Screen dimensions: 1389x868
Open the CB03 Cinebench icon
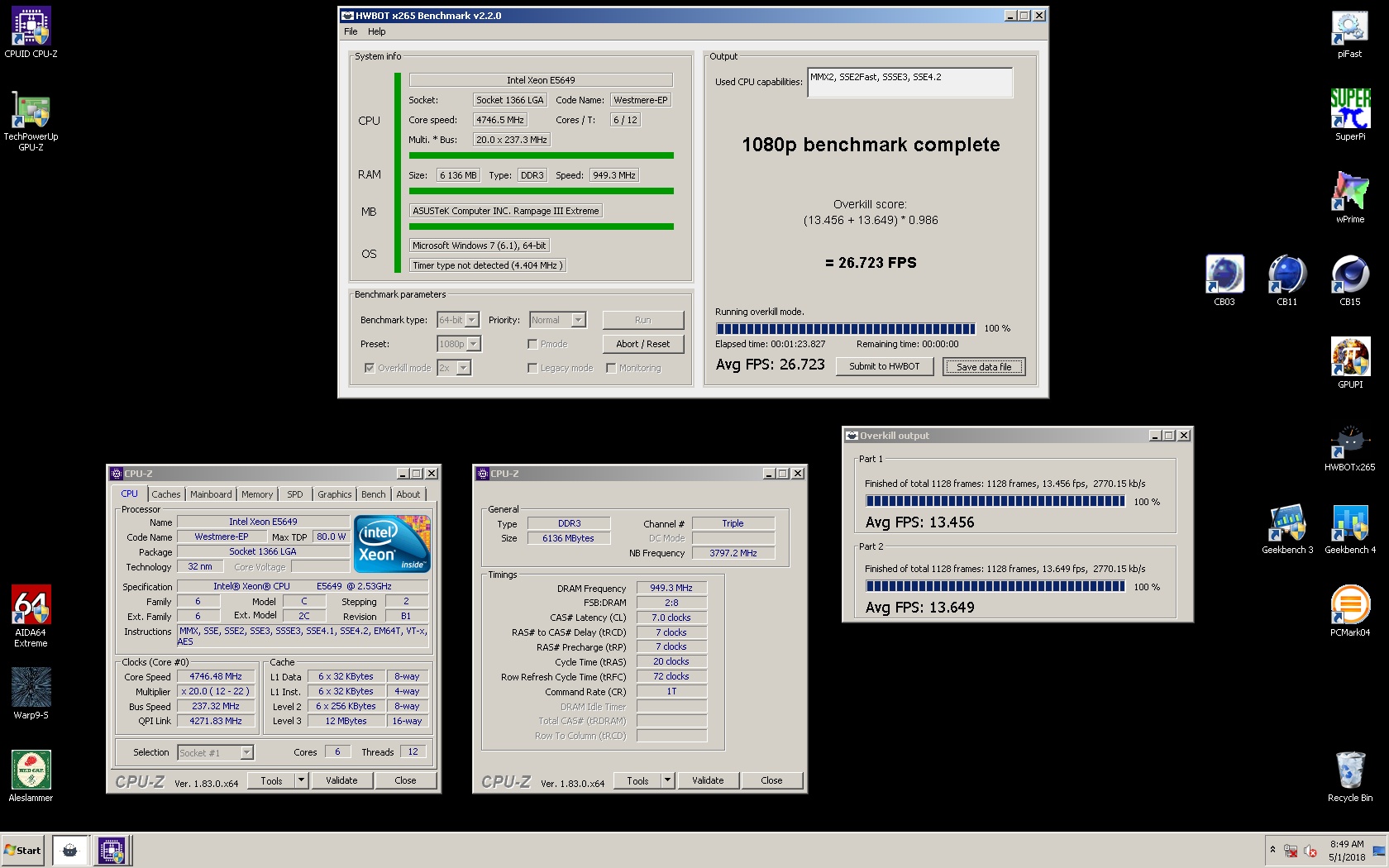pos(1224,280)
